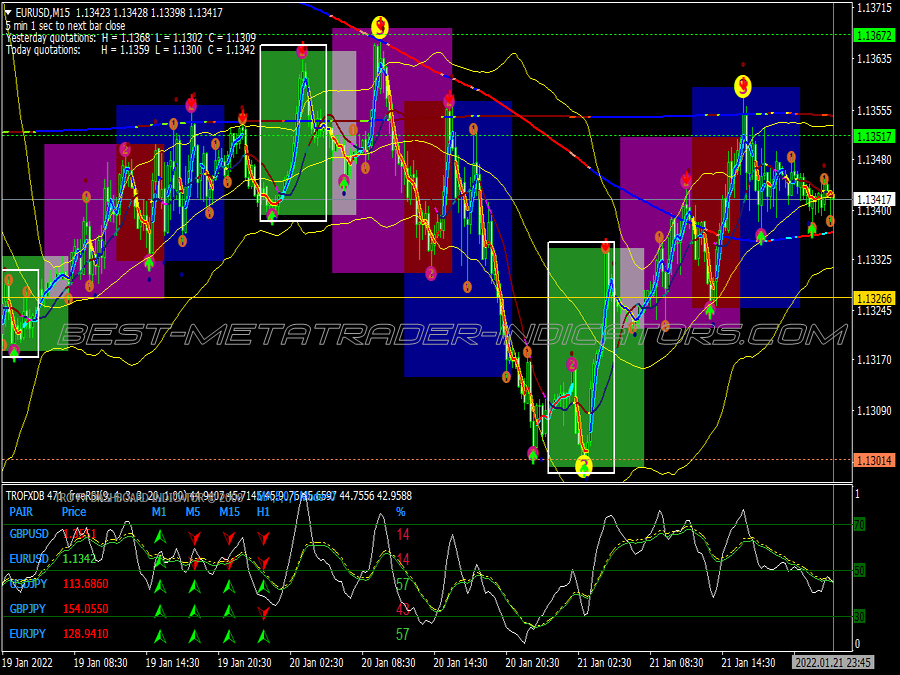This screenshot has height=675, width=900.
Task: Click the triangle arrow beside EURUSD,M15 title
Action: click(x=8, y=12)
